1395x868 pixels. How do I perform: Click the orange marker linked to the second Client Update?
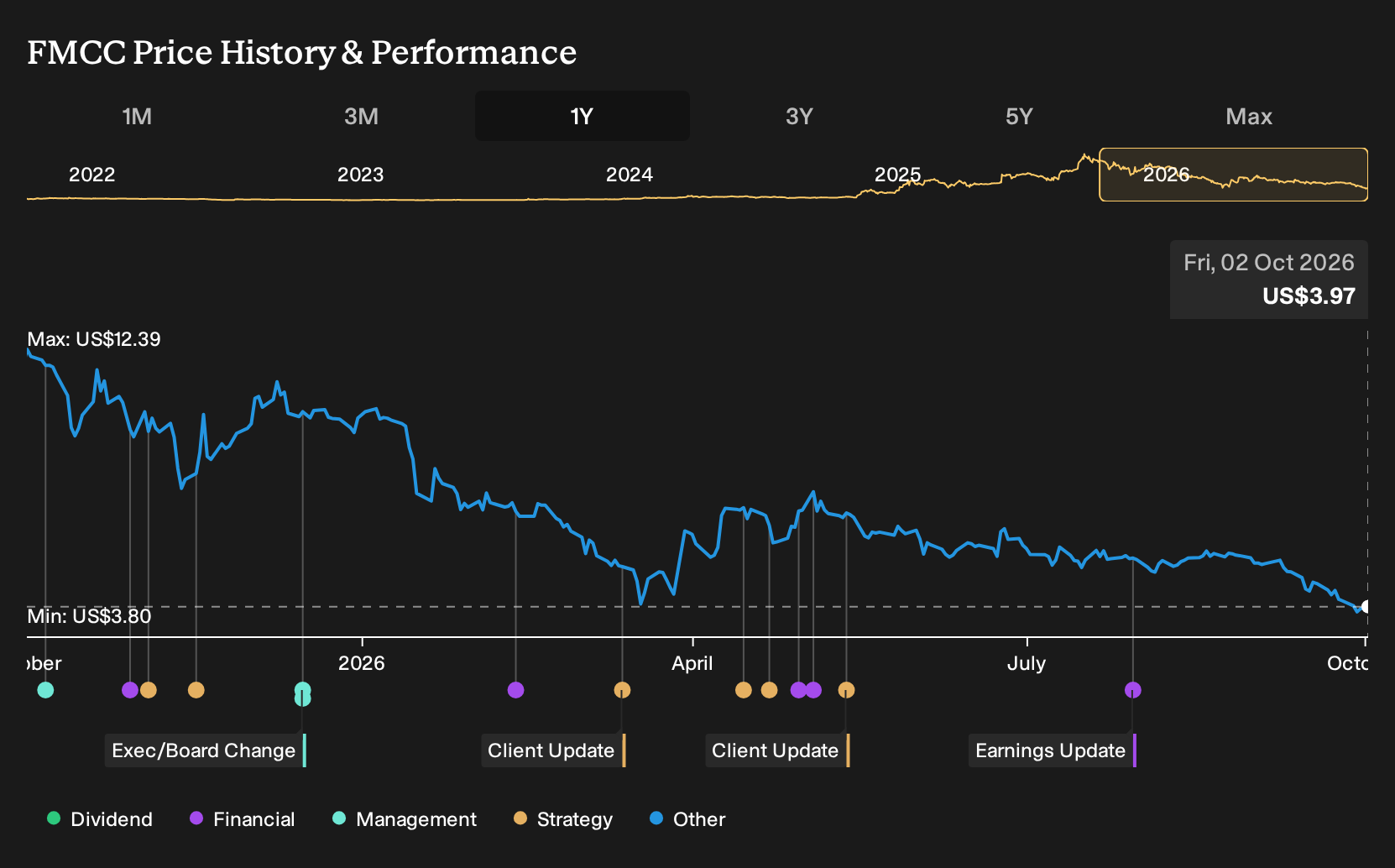(x=846, y=690)
